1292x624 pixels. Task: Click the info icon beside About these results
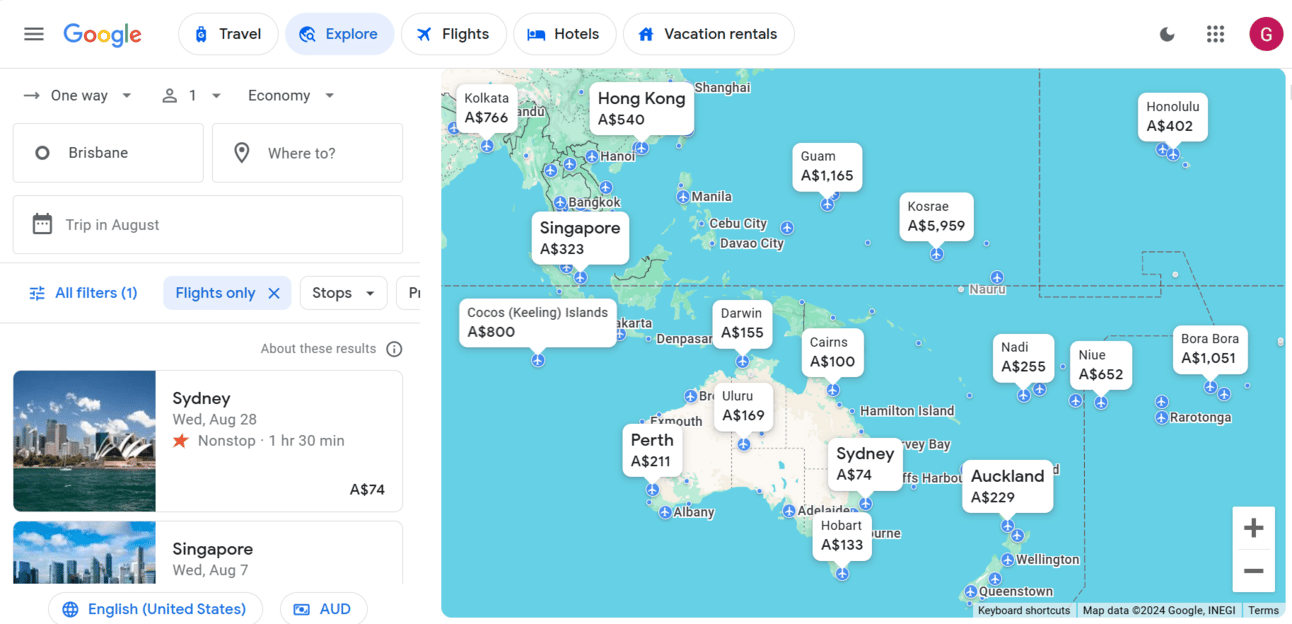click(x=394, y=349)
